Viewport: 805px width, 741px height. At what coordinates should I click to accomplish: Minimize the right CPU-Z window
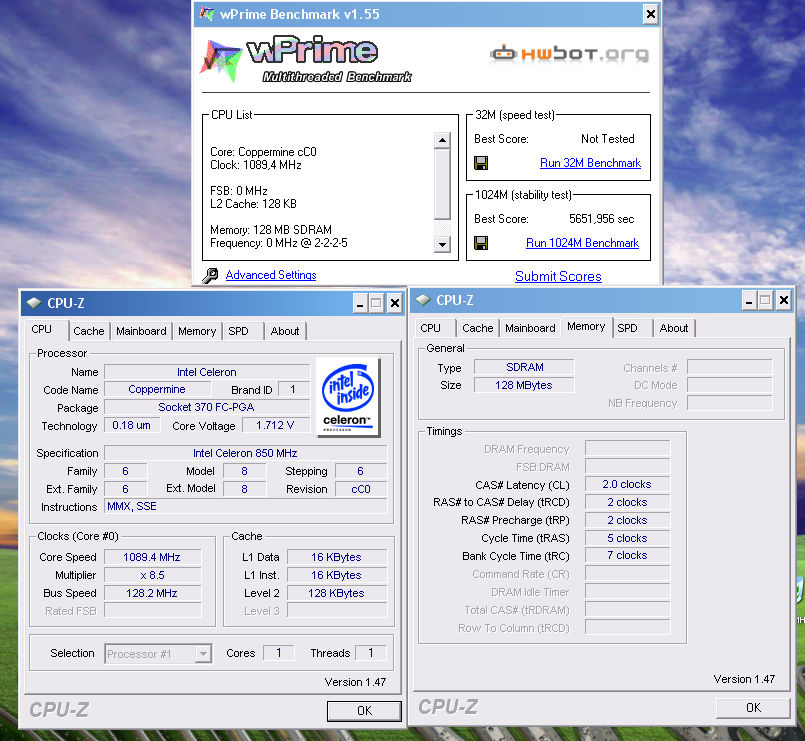coord(749,300)
